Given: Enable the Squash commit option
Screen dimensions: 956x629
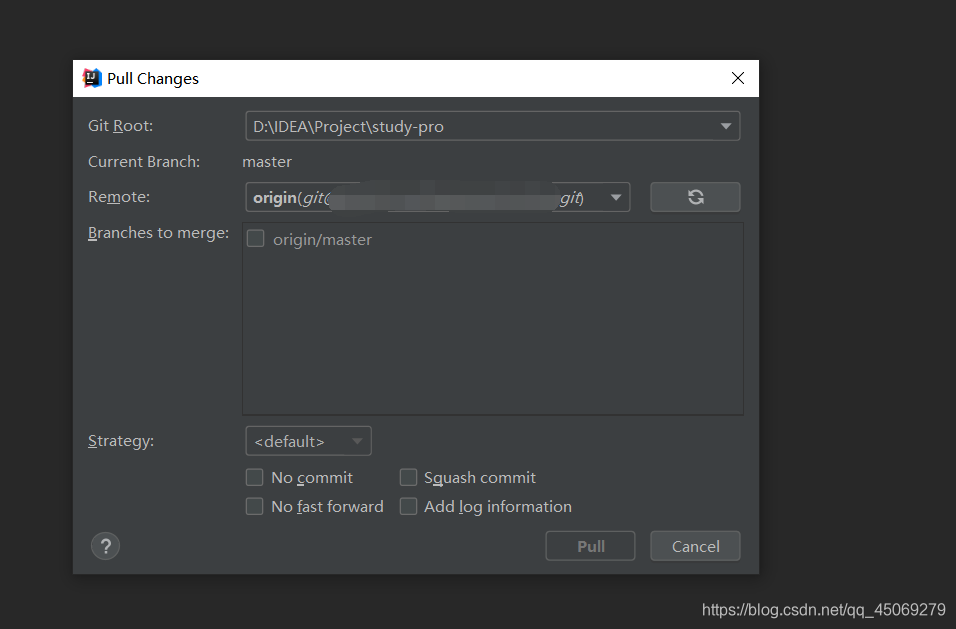Looking at the screenshot, I should (x=408, y=477).
